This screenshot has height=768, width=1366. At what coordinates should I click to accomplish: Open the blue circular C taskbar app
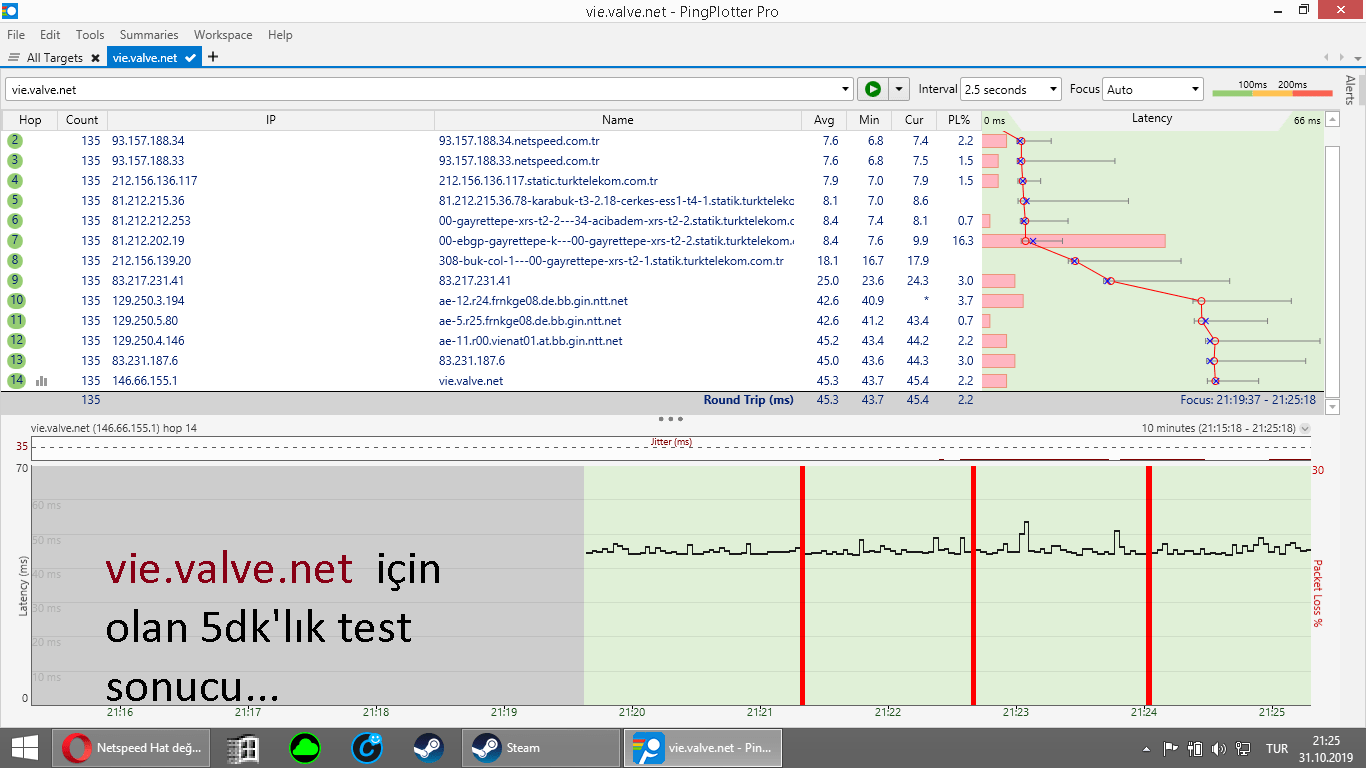pos(367,747)
